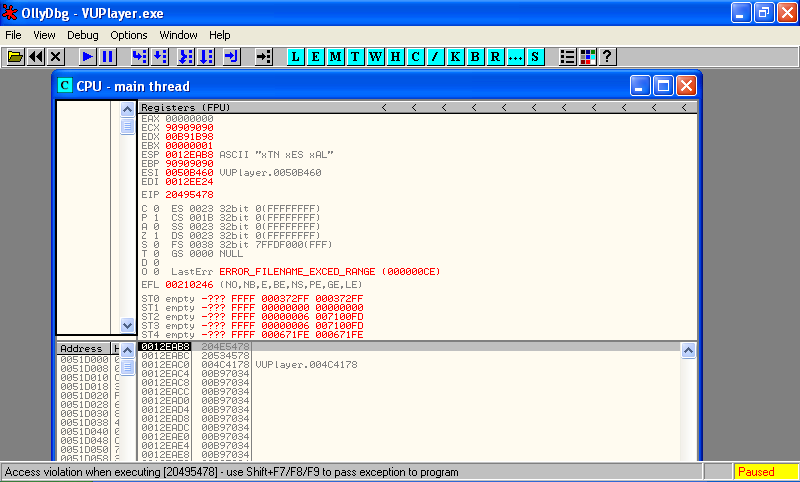Select EFL value 00210246
800x482 pixels.
pyautogui.click(x=189, y=285)
